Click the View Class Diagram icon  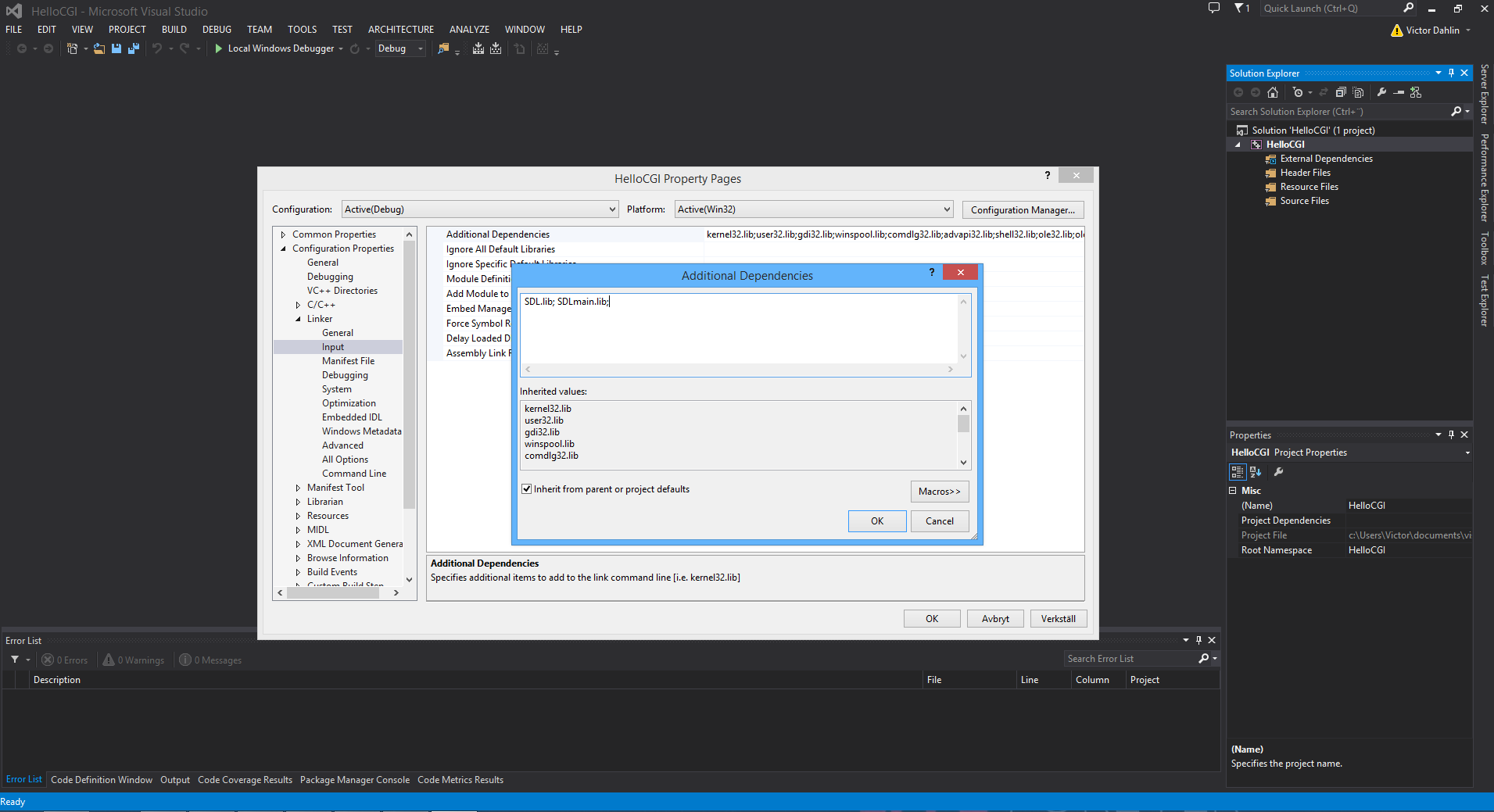point(1416,92)
